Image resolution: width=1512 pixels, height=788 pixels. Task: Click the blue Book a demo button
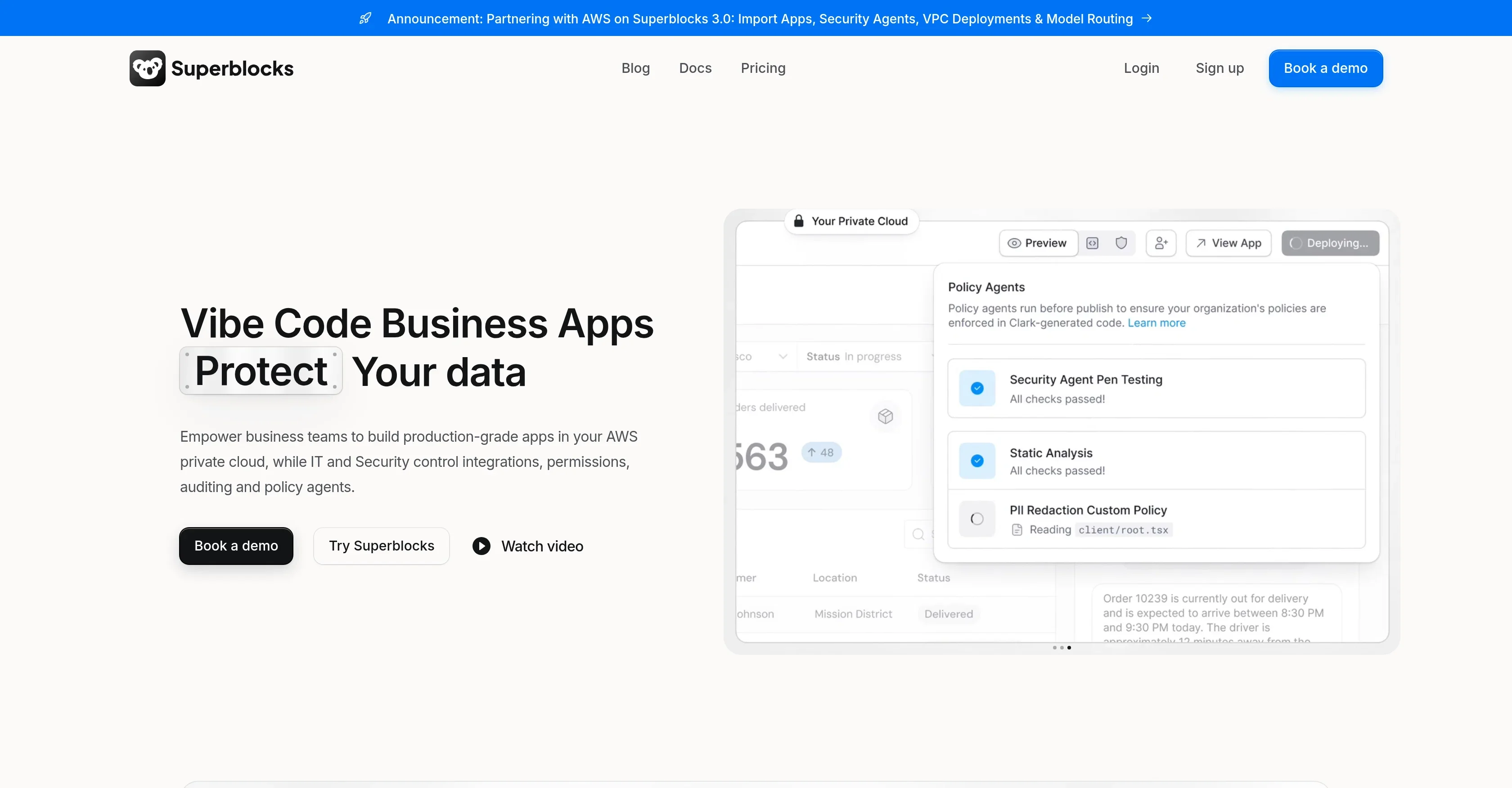[1325, 68]
